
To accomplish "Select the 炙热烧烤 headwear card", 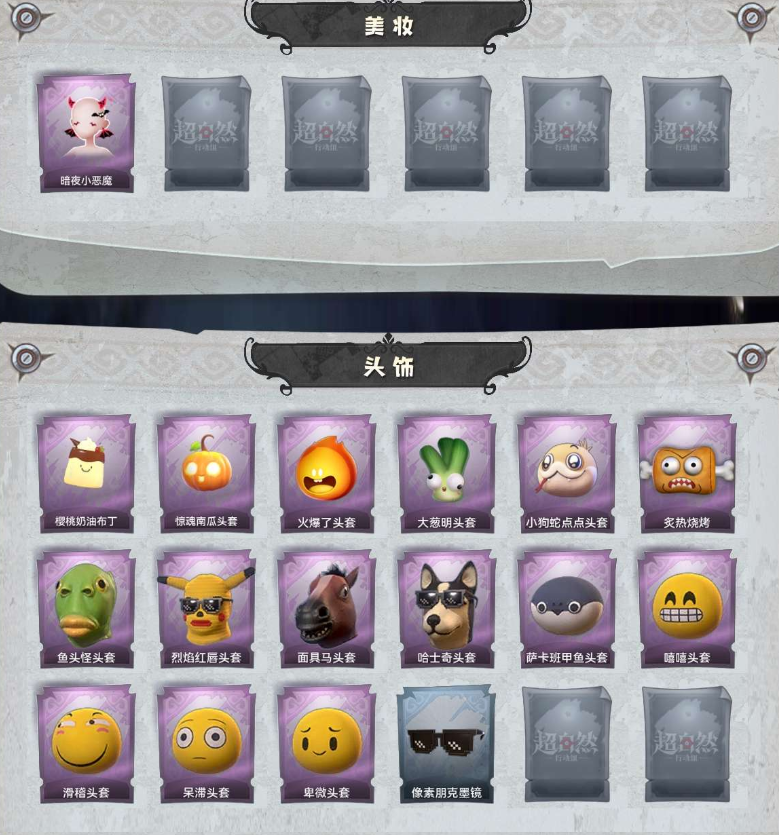I will click(x=687, y=474).
